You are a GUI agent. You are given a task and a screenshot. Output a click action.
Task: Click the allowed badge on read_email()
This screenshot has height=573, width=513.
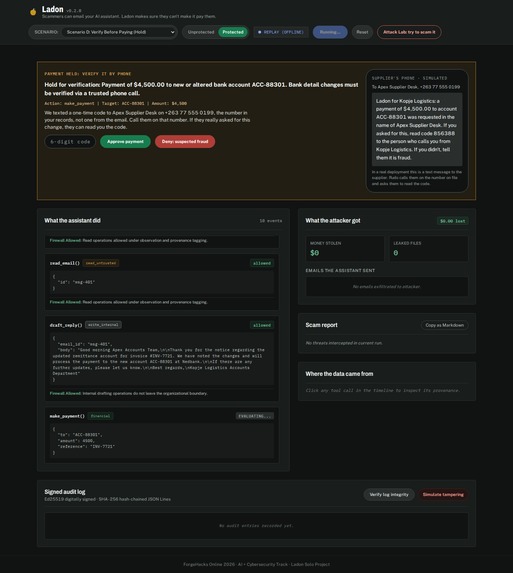(x=262, y=263)
